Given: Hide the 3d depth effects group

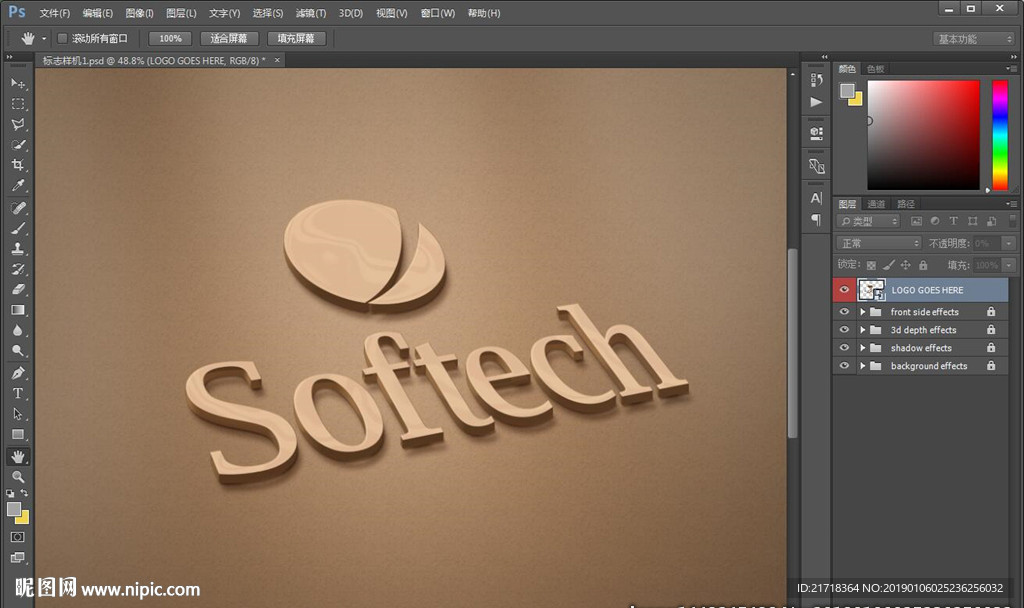Looking at the screenshot, I should tap(844, 330).
